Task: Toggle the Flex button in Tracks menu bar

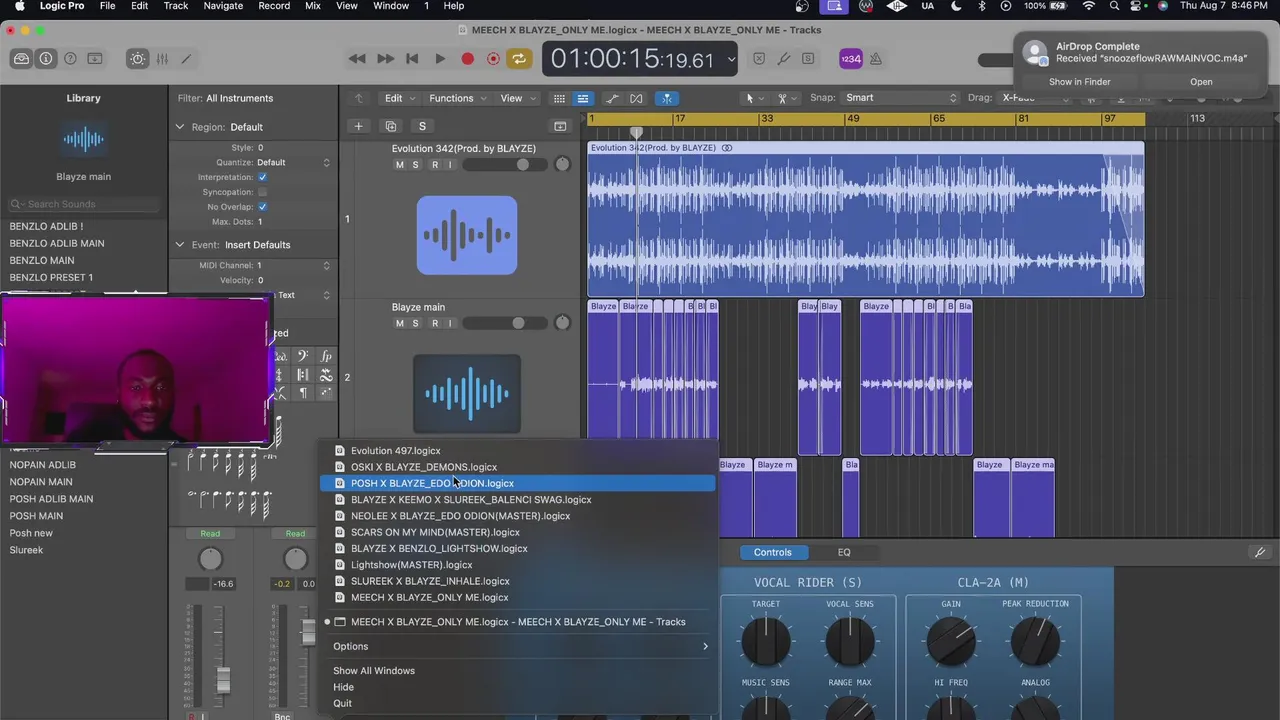Action: pyautogui.click(x=636, y=98)
